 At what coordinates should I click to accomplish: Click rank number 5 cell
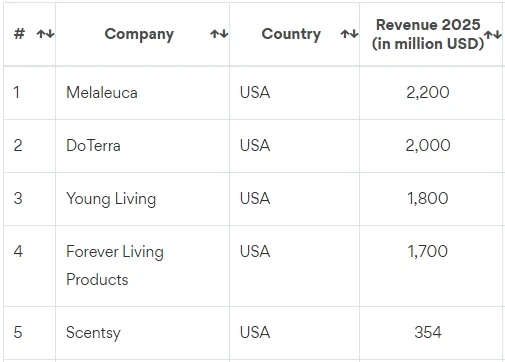tap(29, 333)
